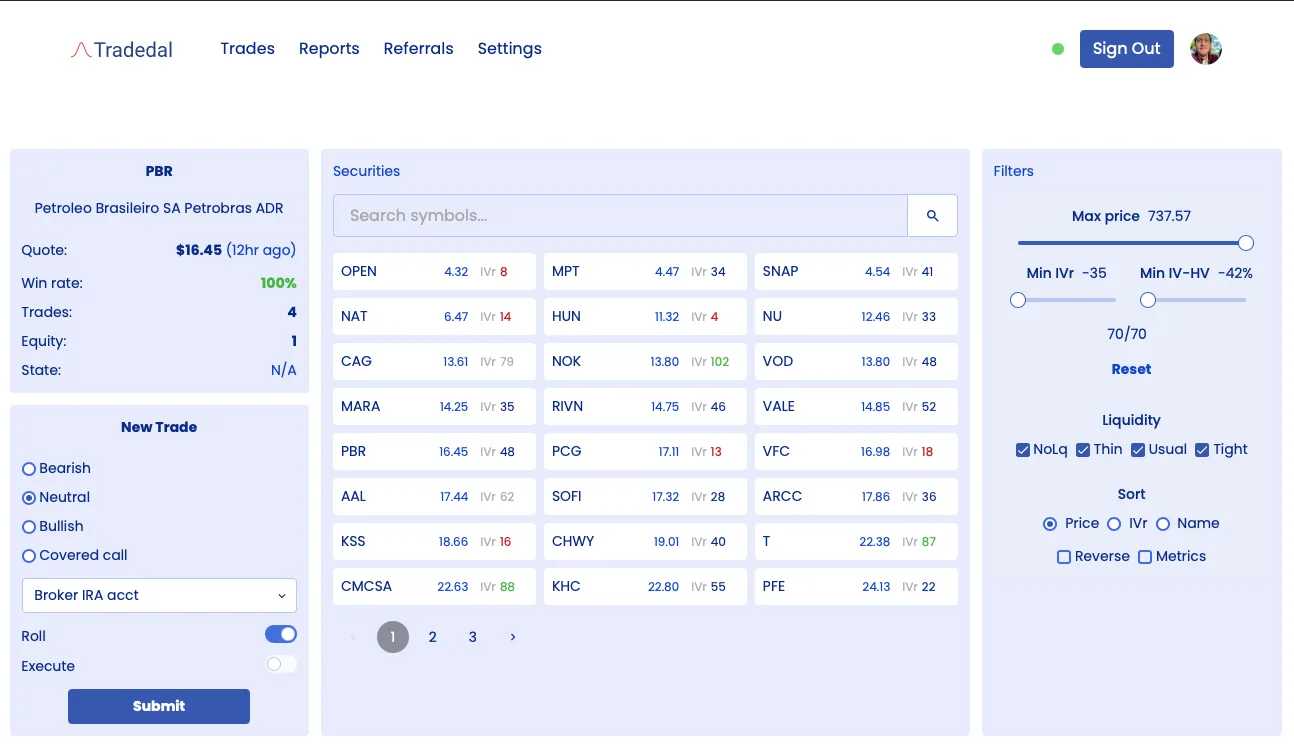Image resolution: width=1294 pixels, height=745 pixels.
Task: Select securities page 1
Action: pos(393,637)
